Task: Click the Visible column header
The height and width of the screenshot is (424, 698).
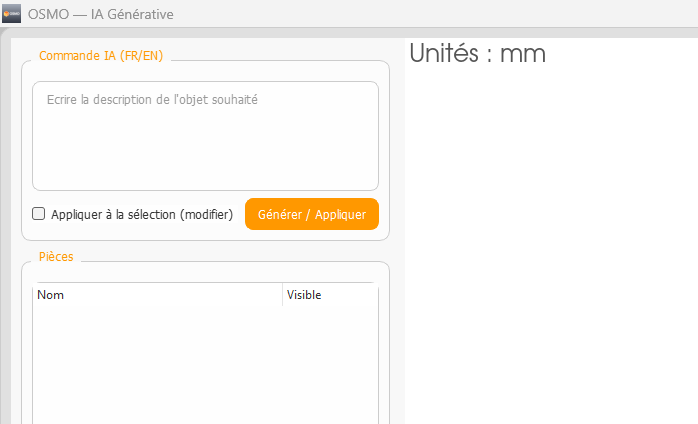Action: pyautogui.click(x=304, y=295)
